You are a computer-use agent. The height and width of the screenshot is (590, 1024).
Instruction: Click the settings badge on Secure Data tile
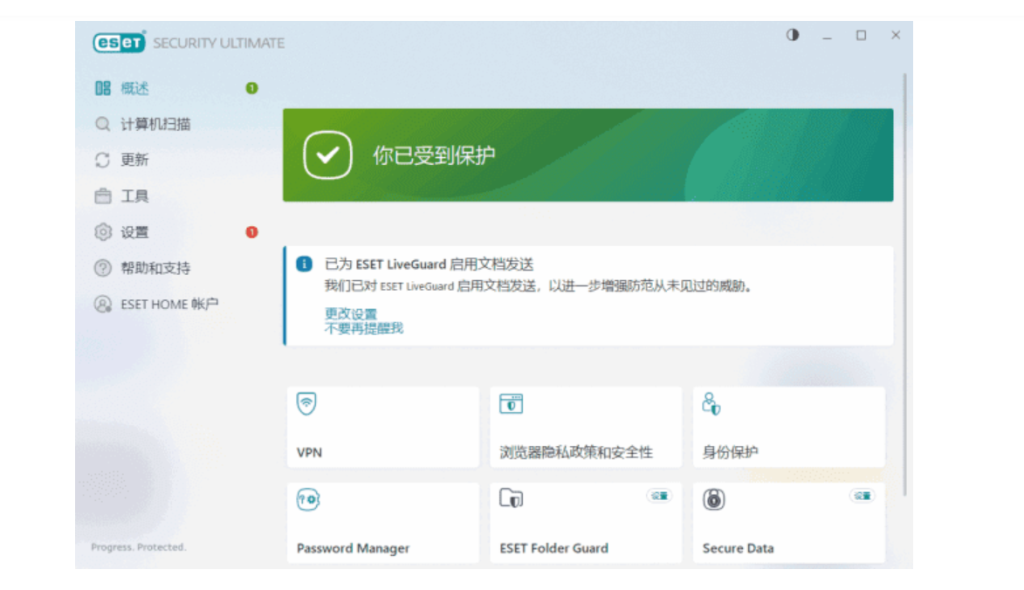click(861, 495)
